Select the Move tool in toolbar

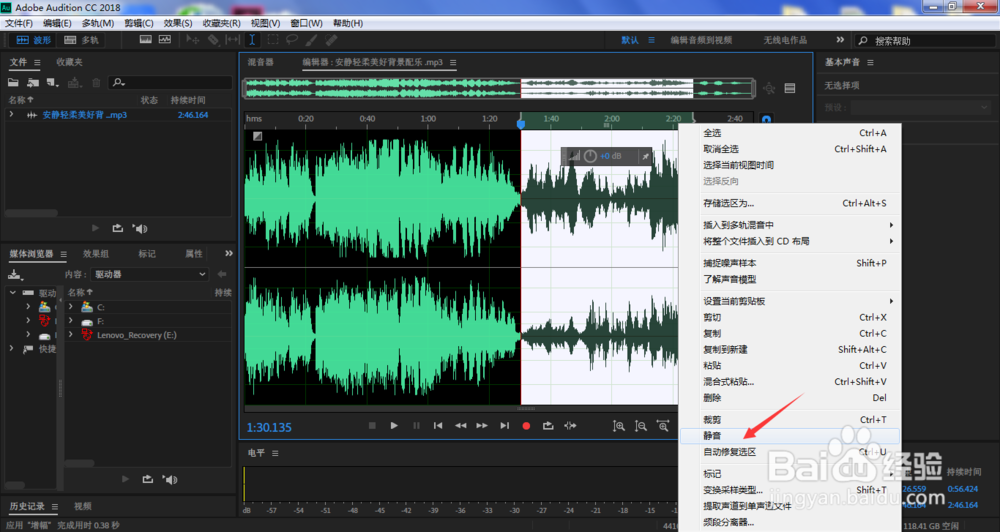[x=193, y=40]
